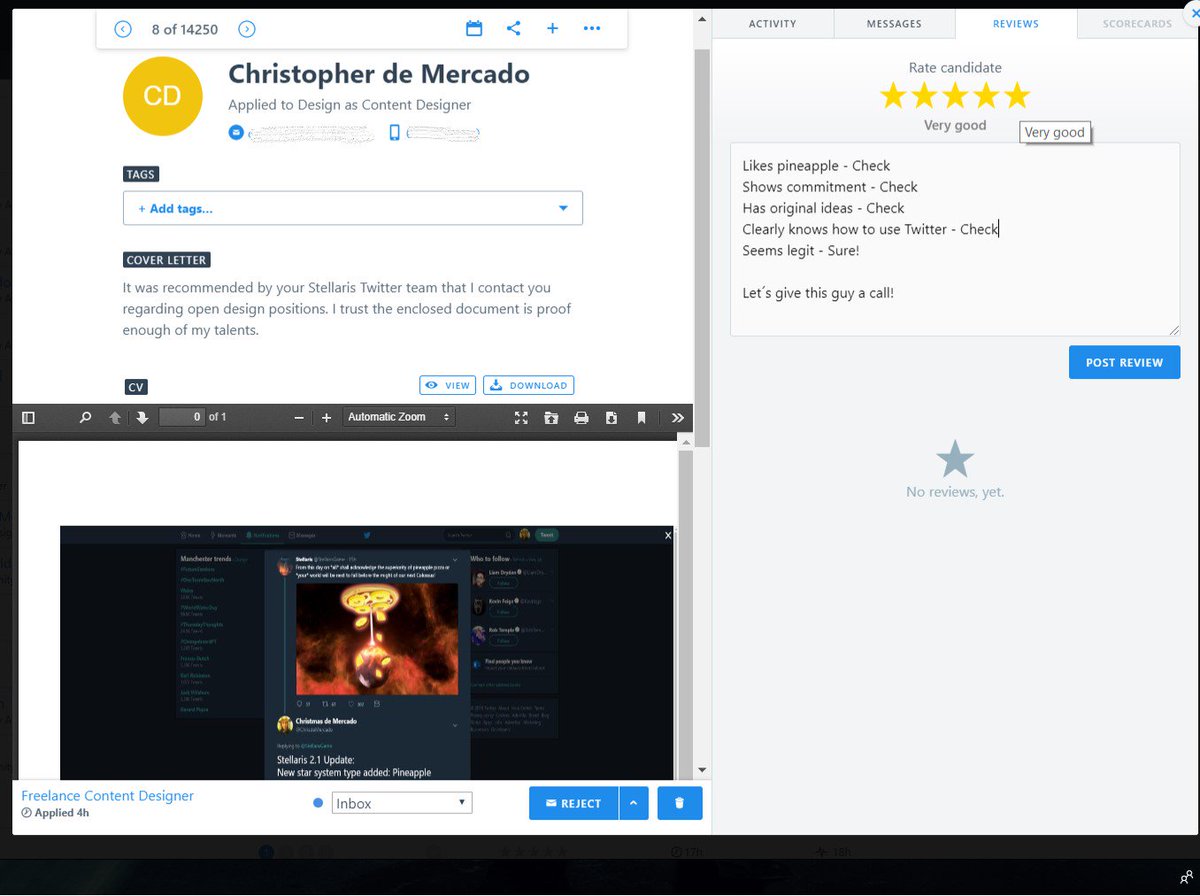Click the Twitter screenshot in the CV

(x=367, y=652)
